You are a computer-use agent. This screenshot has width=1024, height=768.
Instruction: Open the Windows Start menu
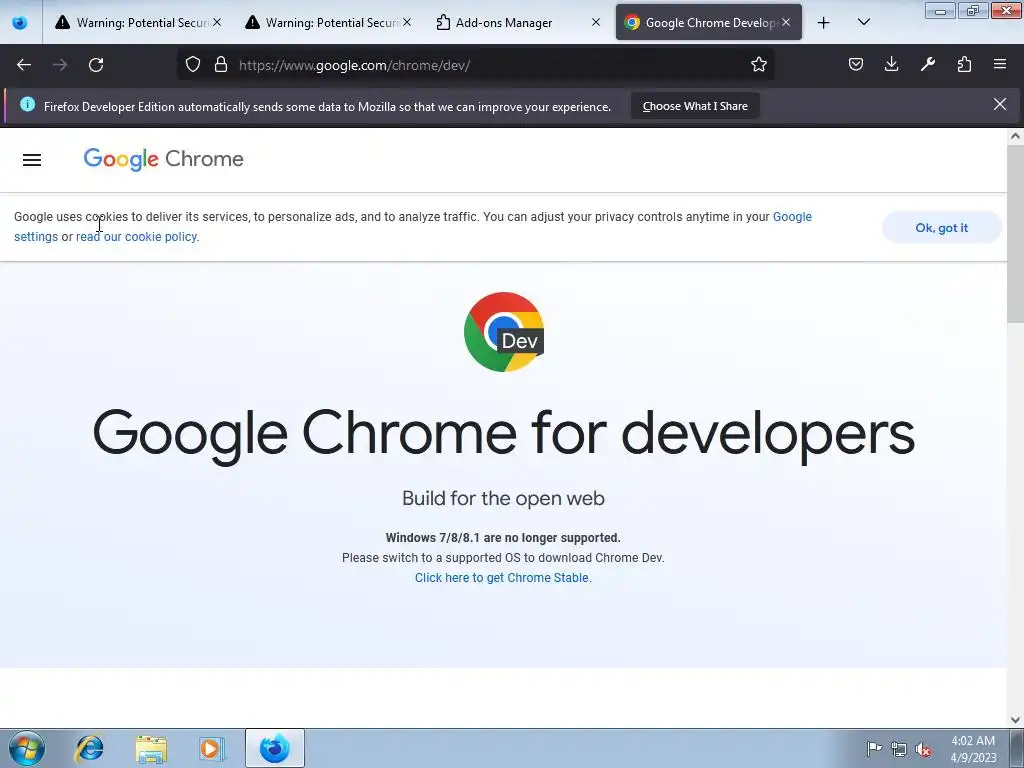[27, 748]
